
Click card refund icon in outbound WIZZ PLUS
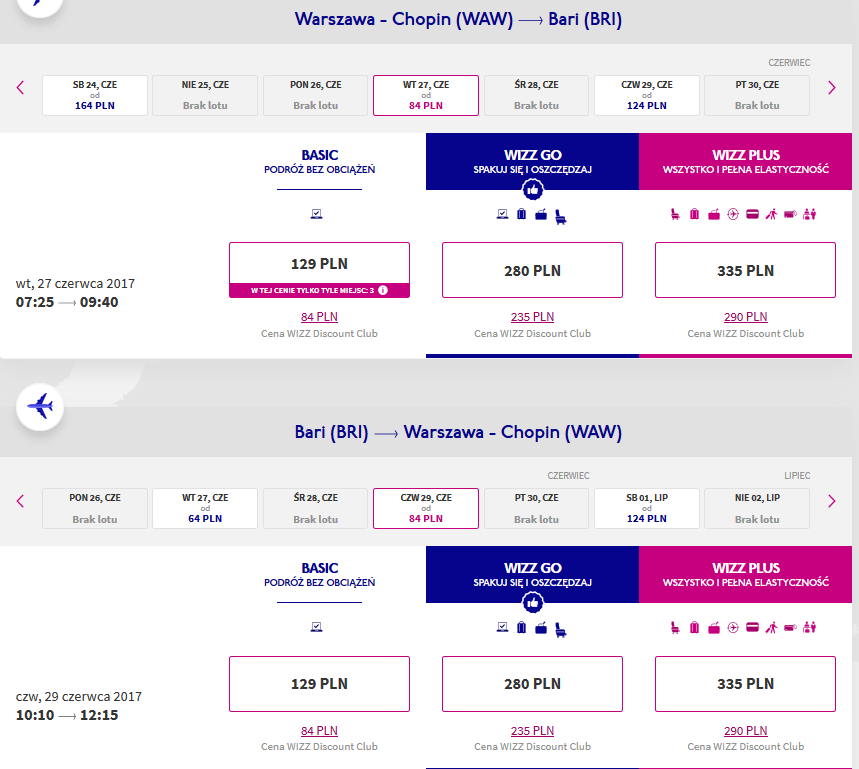753,214
